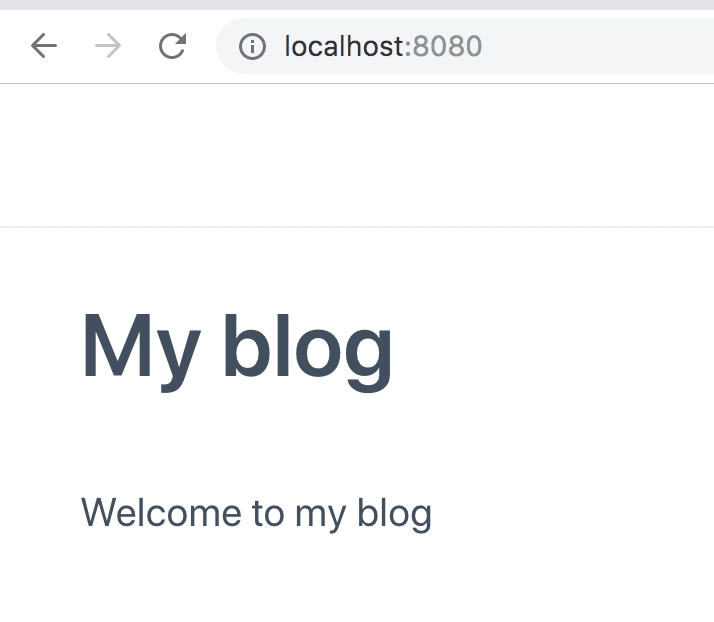Click the word My in the heading
This screenshot has height=622, width=714.
(141, 351)
